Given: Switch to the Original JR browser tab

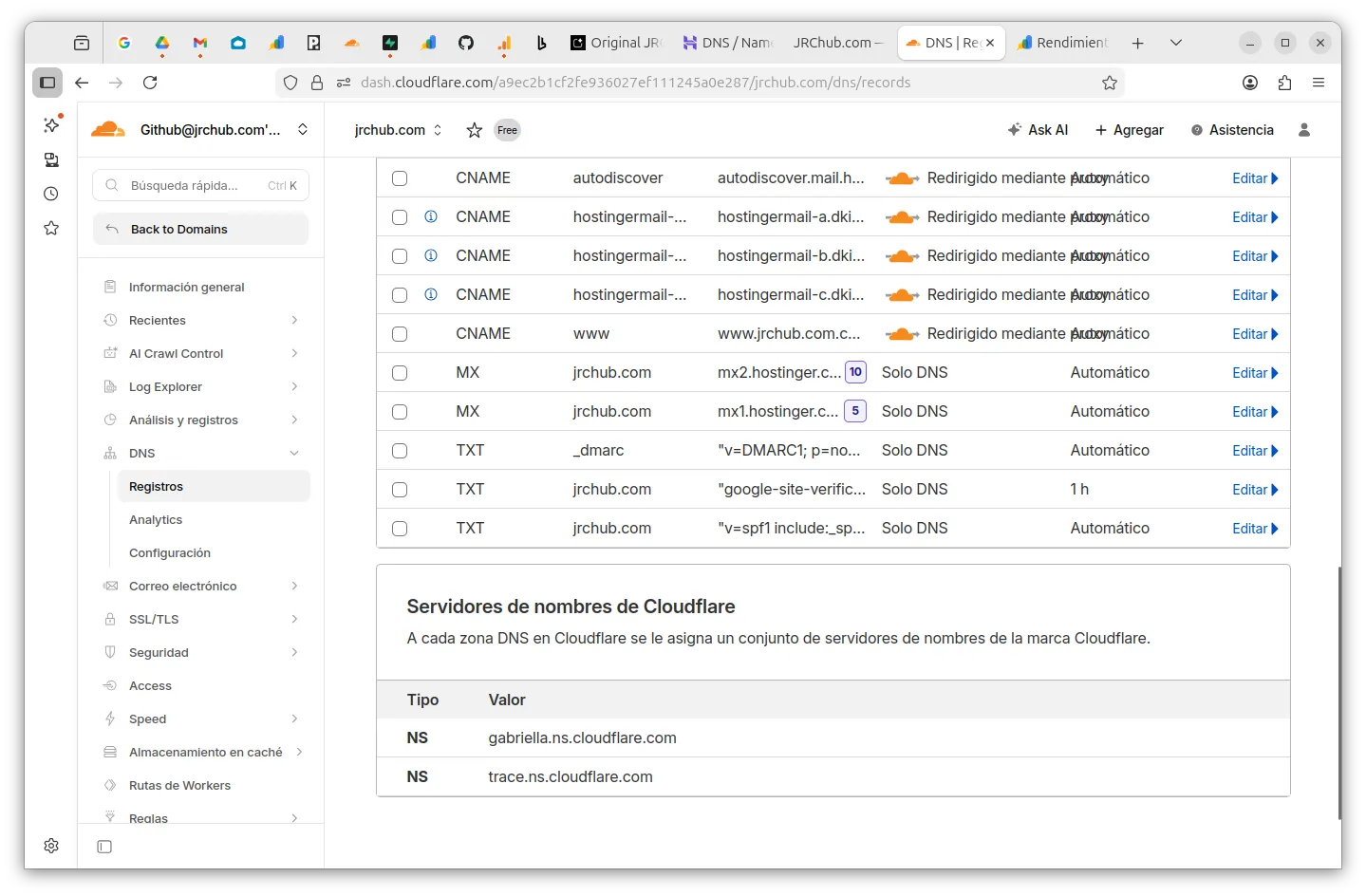Looking at the screenshot, I should pyautogui.click(x=615, y=43).
